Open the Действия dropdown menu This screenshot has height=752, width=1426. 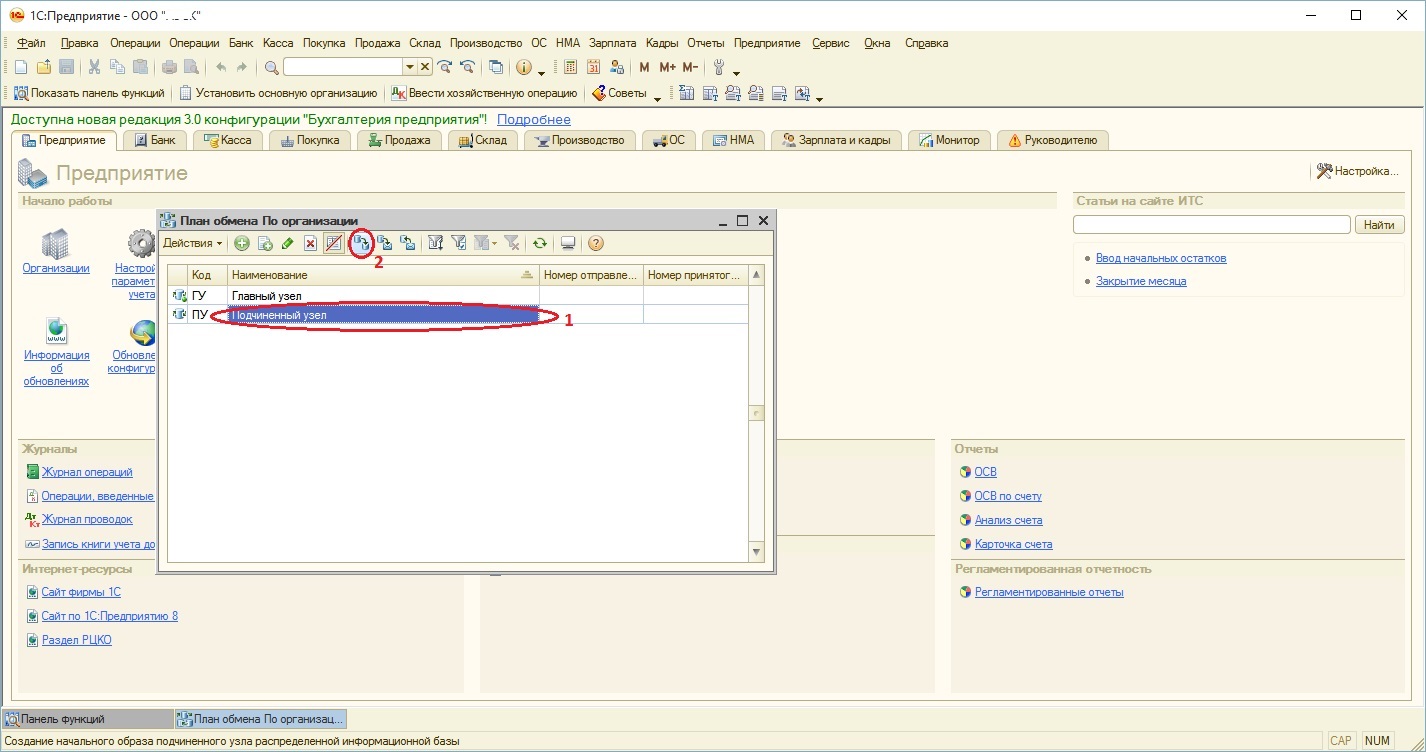(x=192, y=243)
